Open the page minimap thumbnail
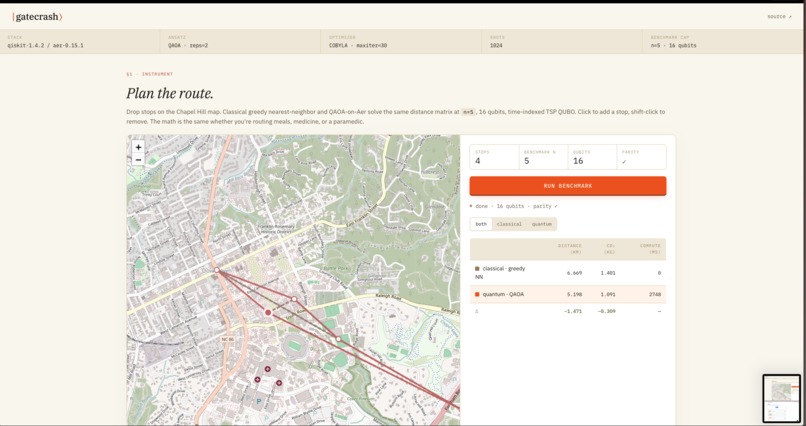Screen dimensions: 806x426 tap(781, 398)
